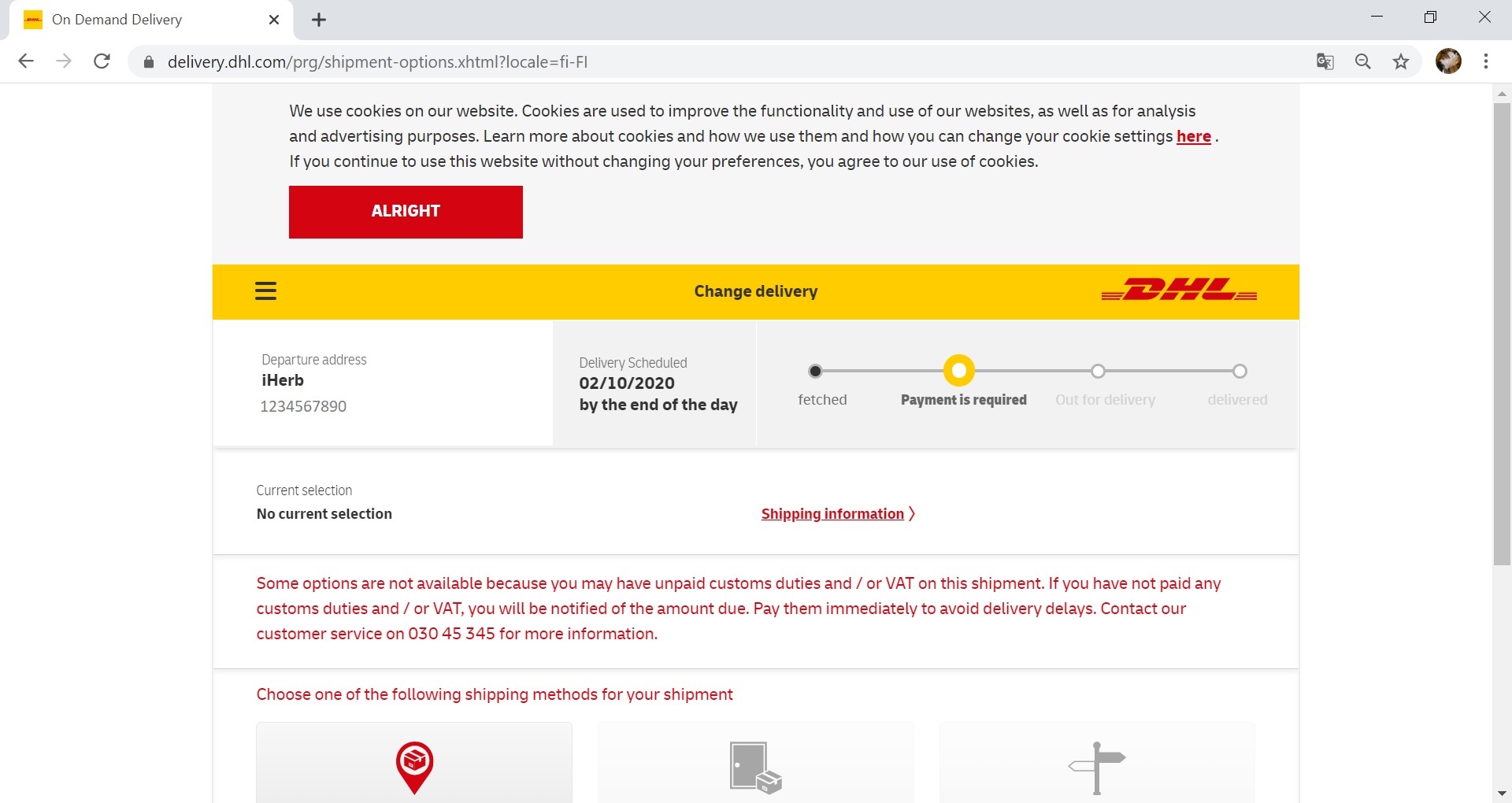Click the 'delivered' step marker
Image resolution: width=1512 pixels, height=803 pixels.
(1240, 371)
